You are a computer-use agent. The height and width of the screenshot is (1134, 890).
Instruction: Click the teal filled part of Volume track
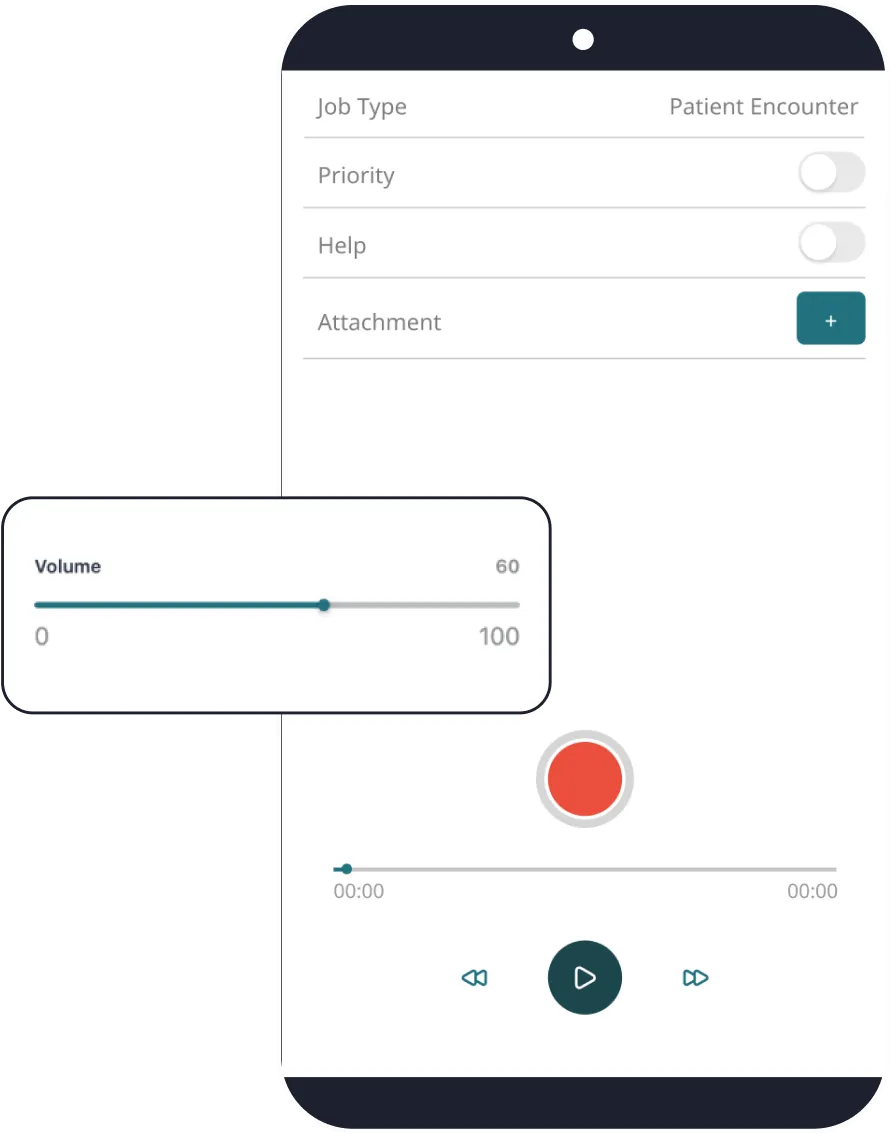[176, 605]
